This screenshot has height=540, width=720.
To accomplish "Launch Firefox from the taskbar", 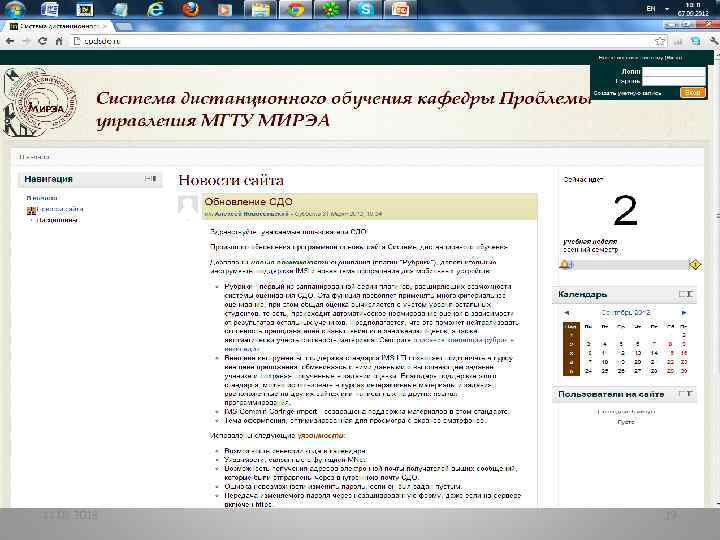I will tap(190, 9).
